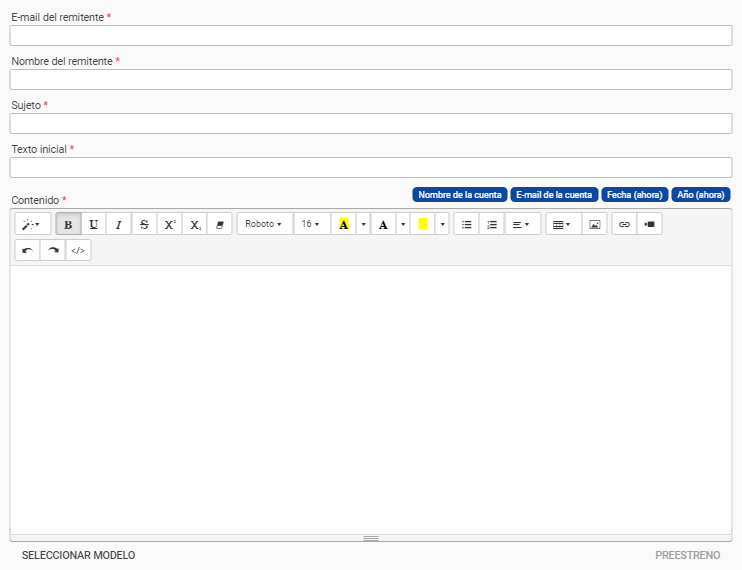Click SELECCIONAR MODELO button

click(x=79, y=555)
